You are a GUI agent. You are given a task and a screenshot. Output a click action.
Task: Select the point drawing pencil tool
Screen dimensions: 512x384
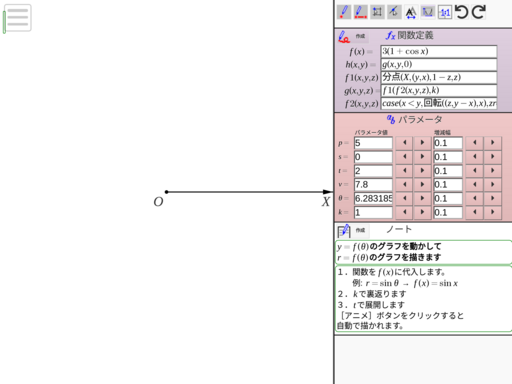(x=344, y=12)
